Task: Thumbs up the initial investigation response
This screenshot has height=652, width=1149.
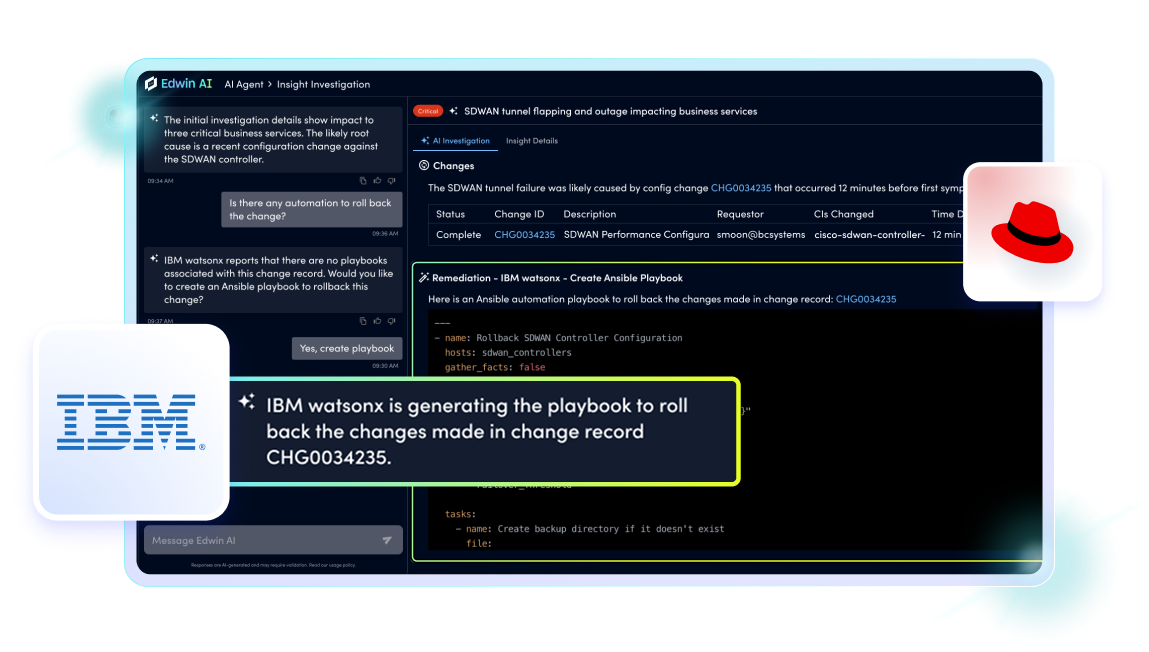Action: pyautogui.click(x=377, y=181)
